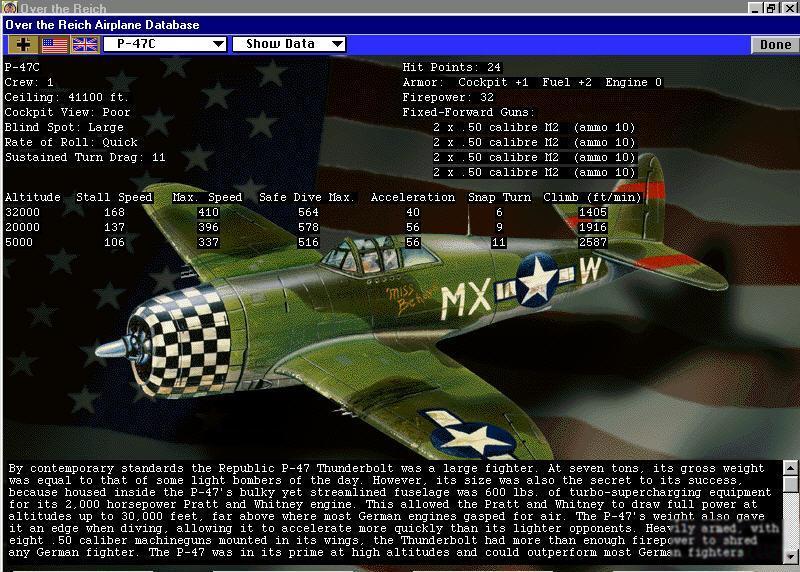Click max speed value 396
This screenshot has height=572, width=800.
[208, 227]
